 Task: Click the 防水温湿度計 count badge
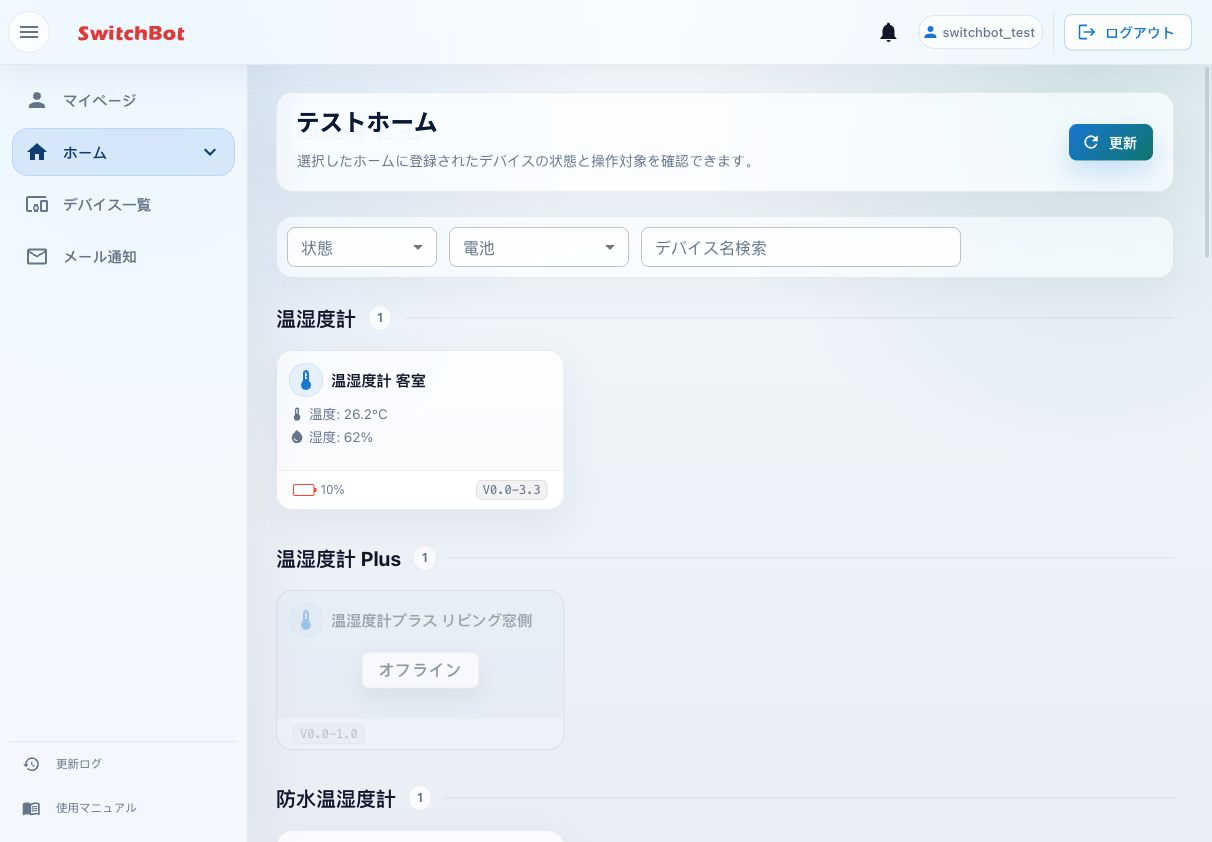420,798
